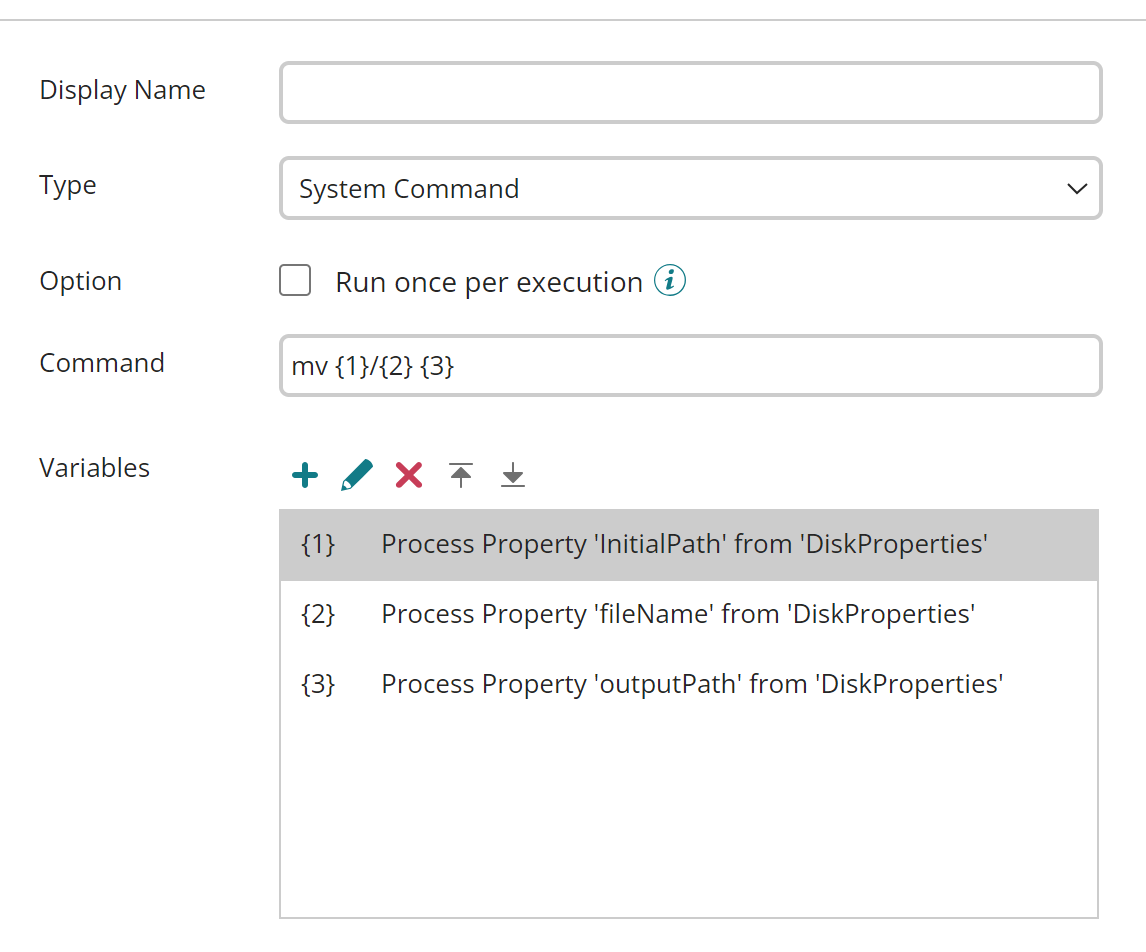
Task: Add a new variable with the plus icon
Action: point(304,474)
